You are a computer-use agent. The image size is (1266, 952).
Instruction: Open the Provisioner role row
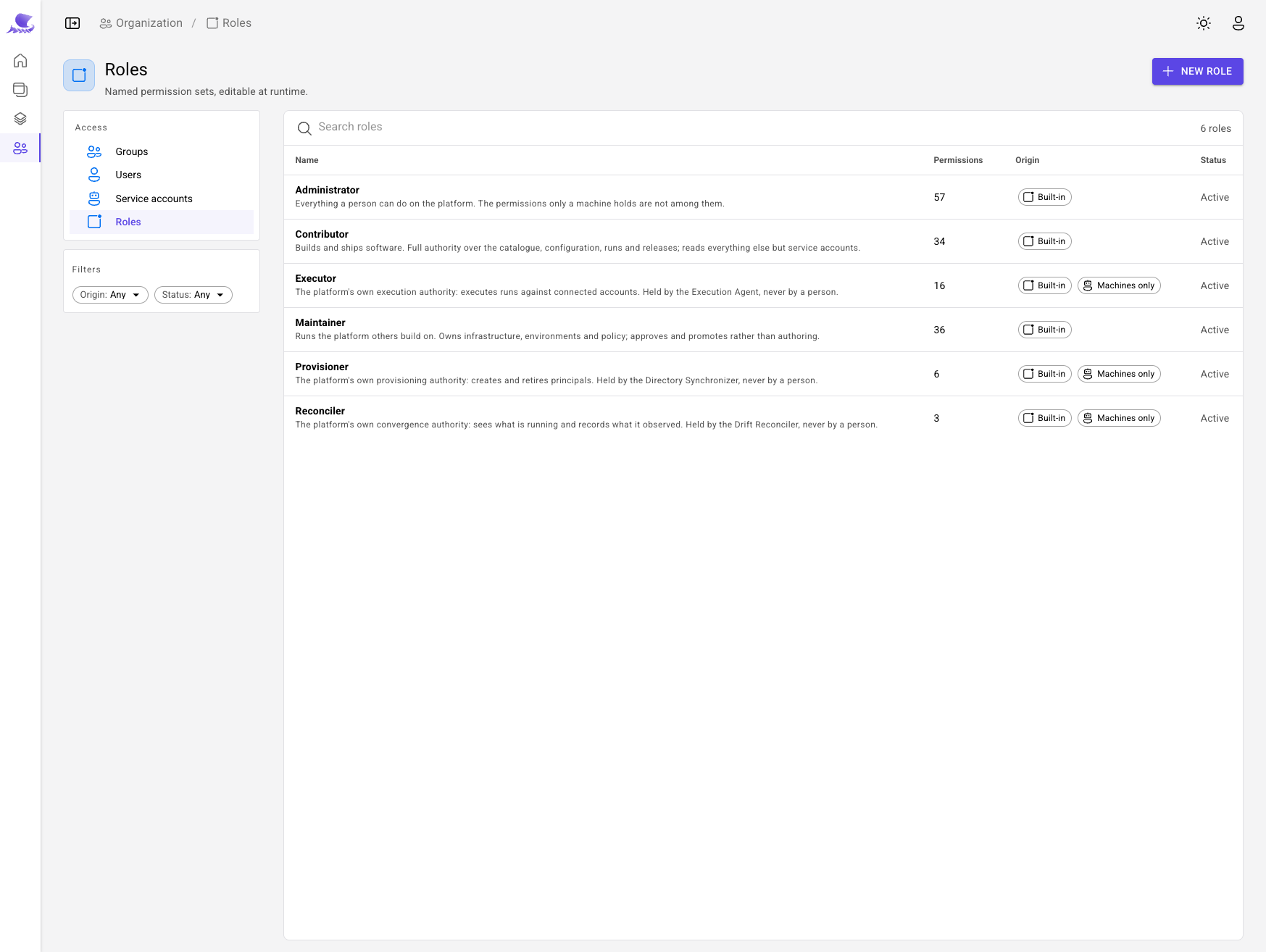click(x=763, y=374)
